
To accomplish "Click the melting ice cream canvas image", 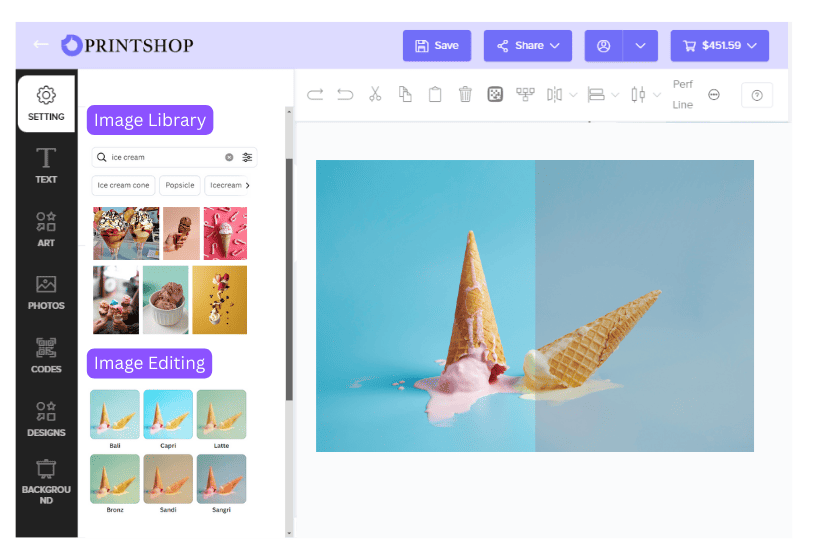I will point(535,306).
